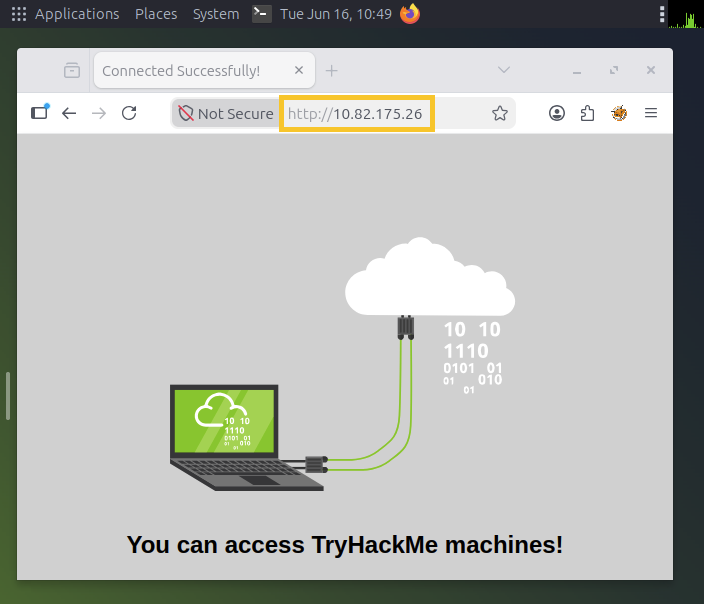Select the Connected Successfully! tab
This screenshot has width=704, height=604.
204,71
